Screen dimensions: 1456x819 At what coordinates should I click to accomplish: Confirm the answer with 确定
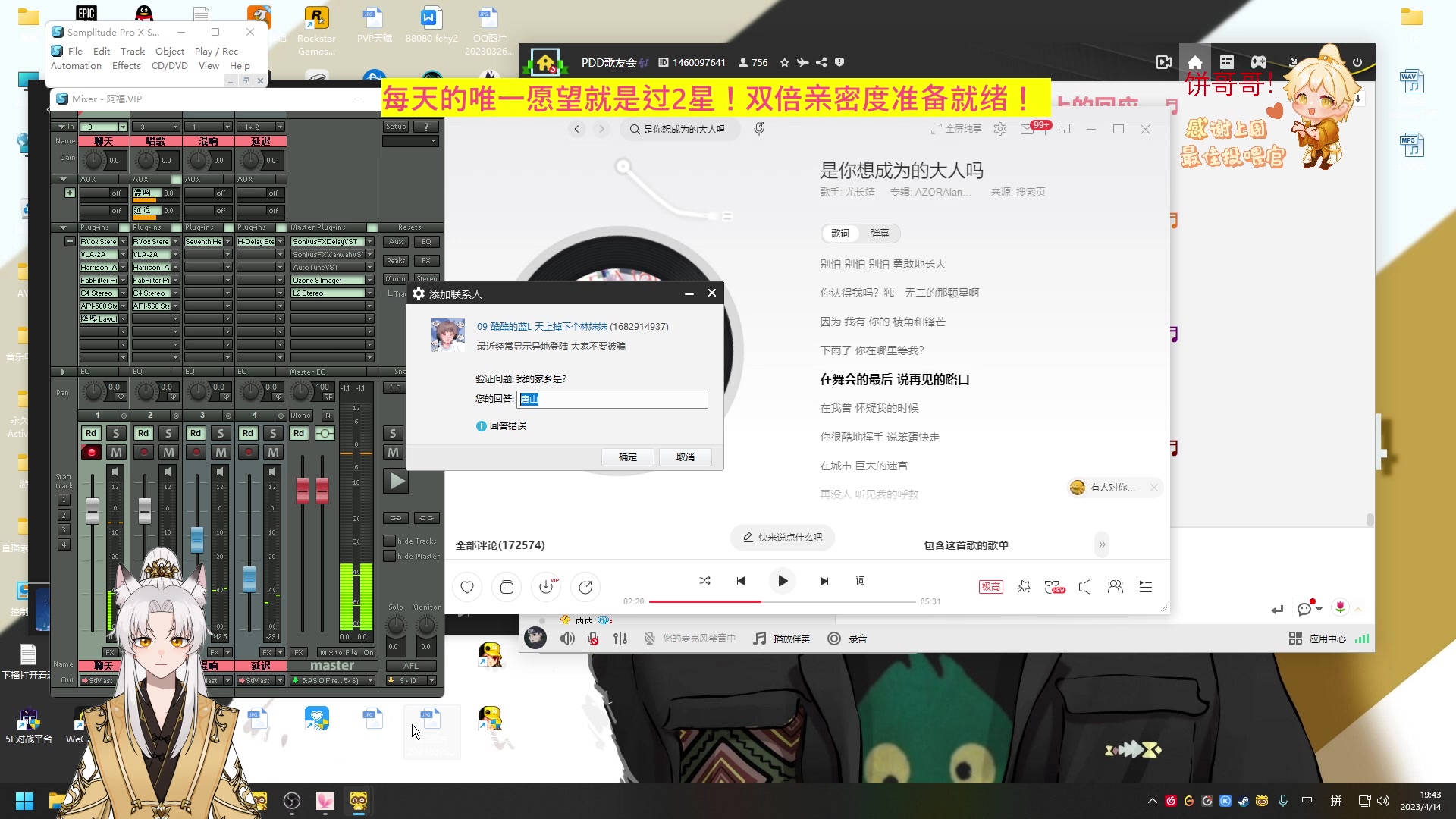coord(628,457)
